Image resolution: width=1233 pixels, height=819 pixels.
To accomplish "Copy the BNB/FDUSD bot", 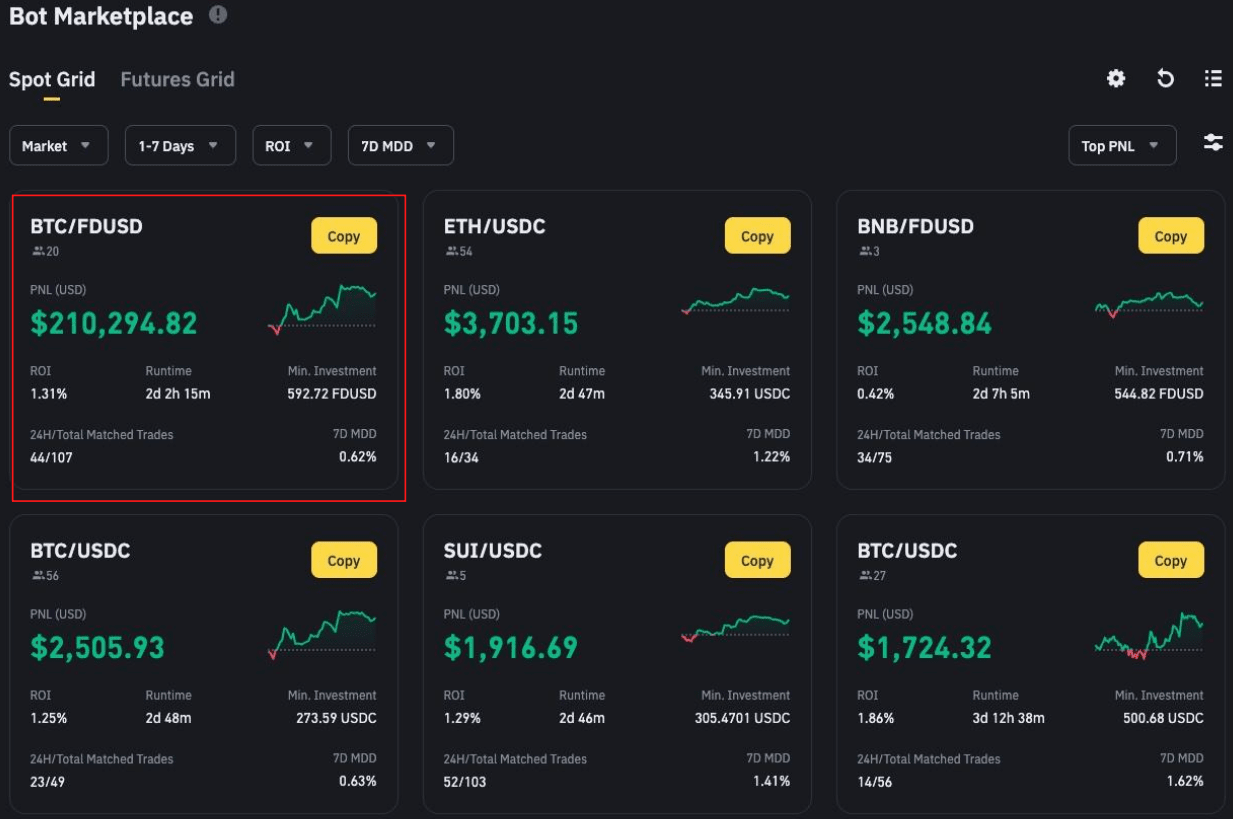I will (1170, 237).
